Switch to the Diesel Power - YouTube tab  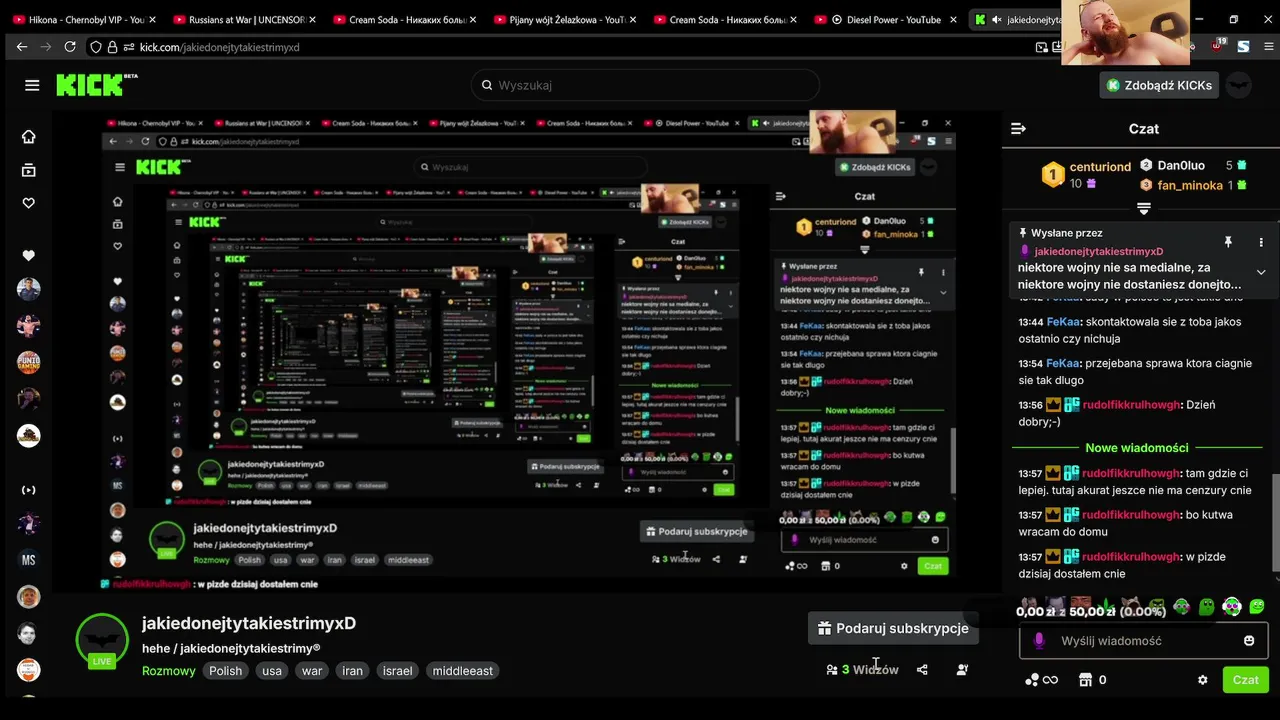(884, 19)
